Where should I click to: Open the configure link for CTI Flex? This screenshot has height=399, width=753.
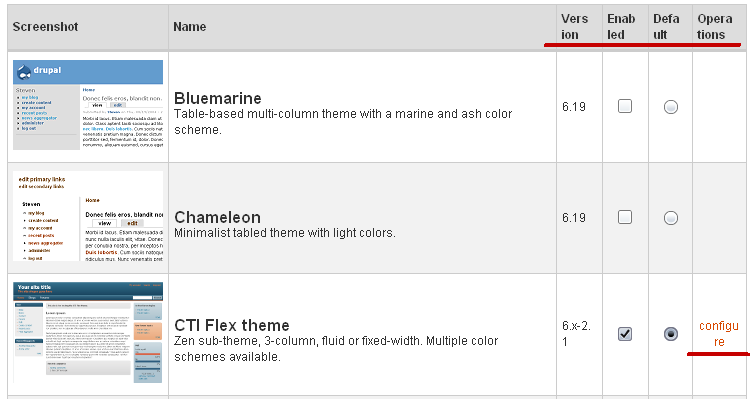(718, 334)
